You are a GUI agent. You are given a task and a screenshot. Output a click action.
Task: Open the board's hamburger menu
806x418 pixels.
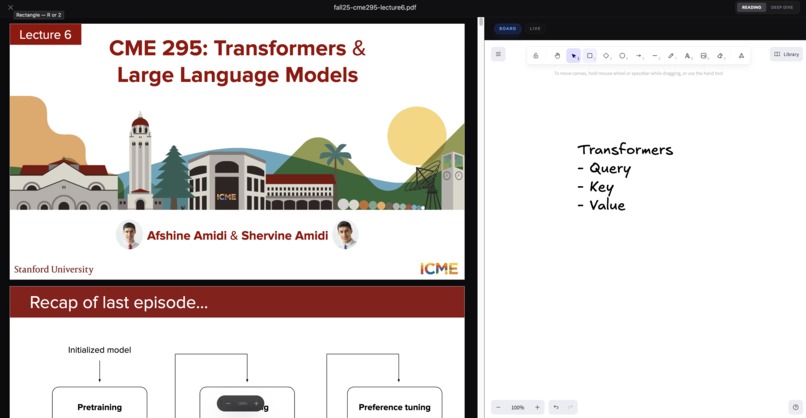coord(498,54)
